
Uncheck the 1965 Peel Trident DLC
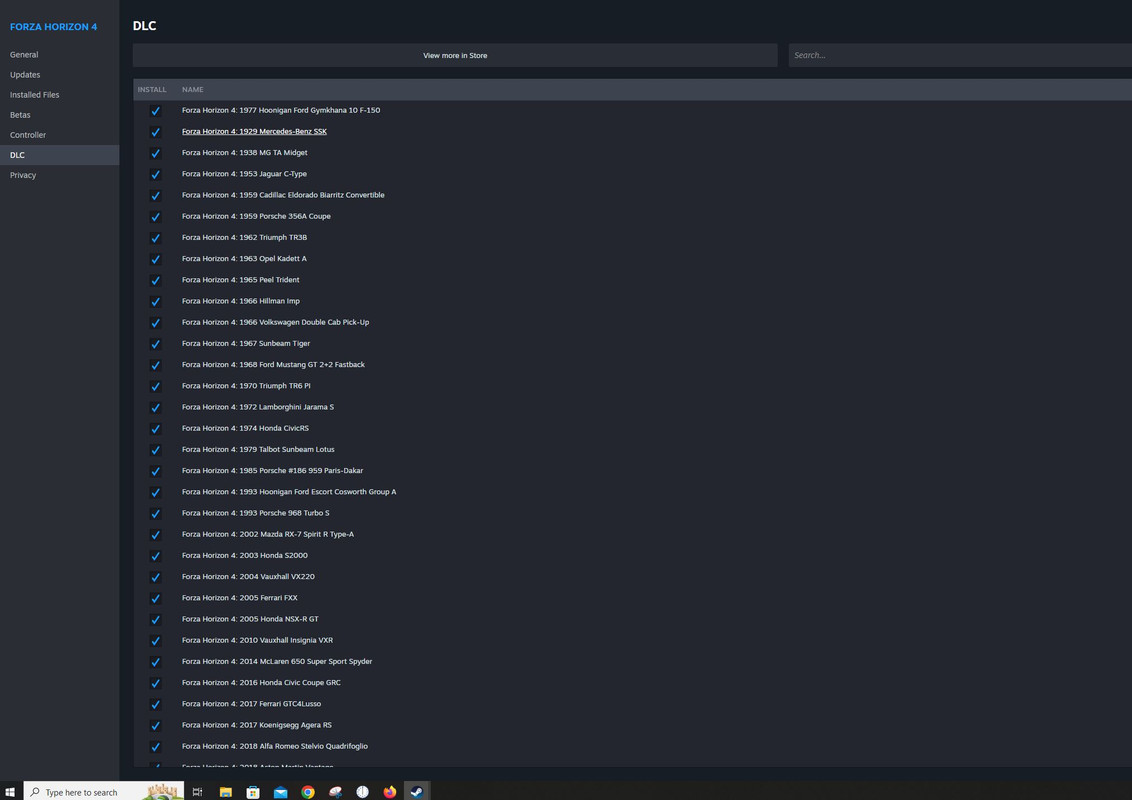coord(155,280)
